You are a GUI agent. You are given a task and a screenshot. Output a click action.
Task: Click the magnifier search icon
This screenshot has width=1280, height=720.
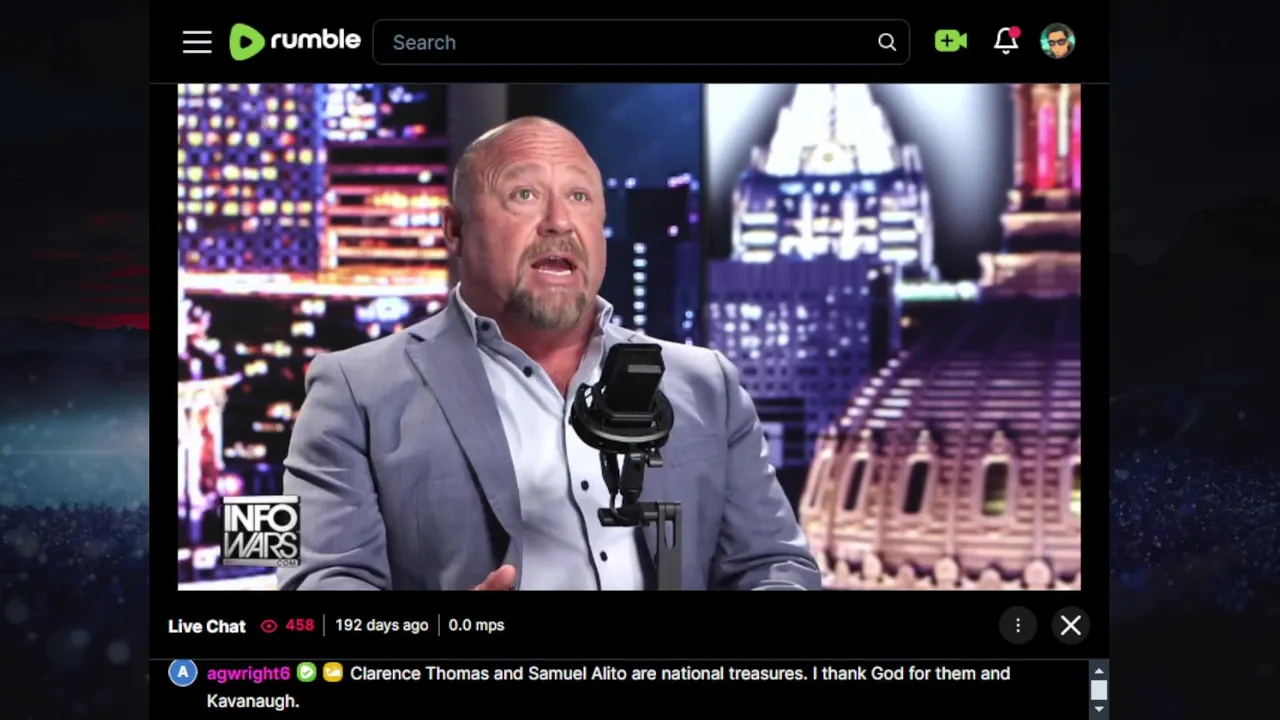point(887,42)
